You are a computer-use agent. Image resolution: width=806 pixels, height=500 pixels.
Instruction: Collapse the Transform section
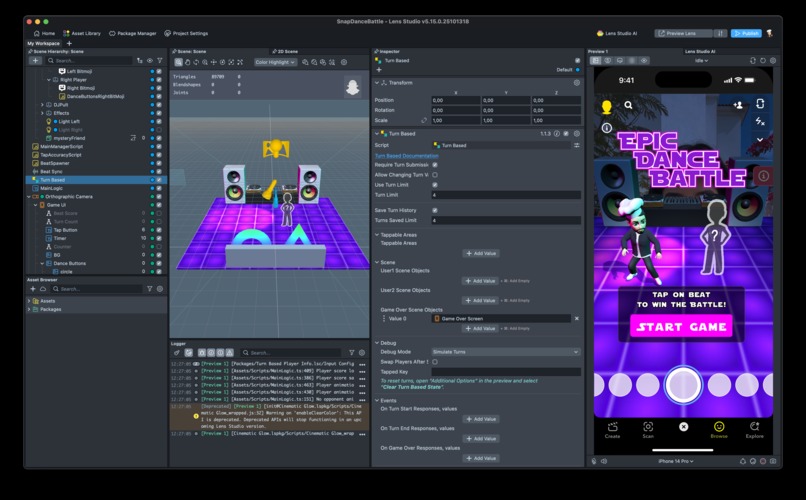coord(377,83)
